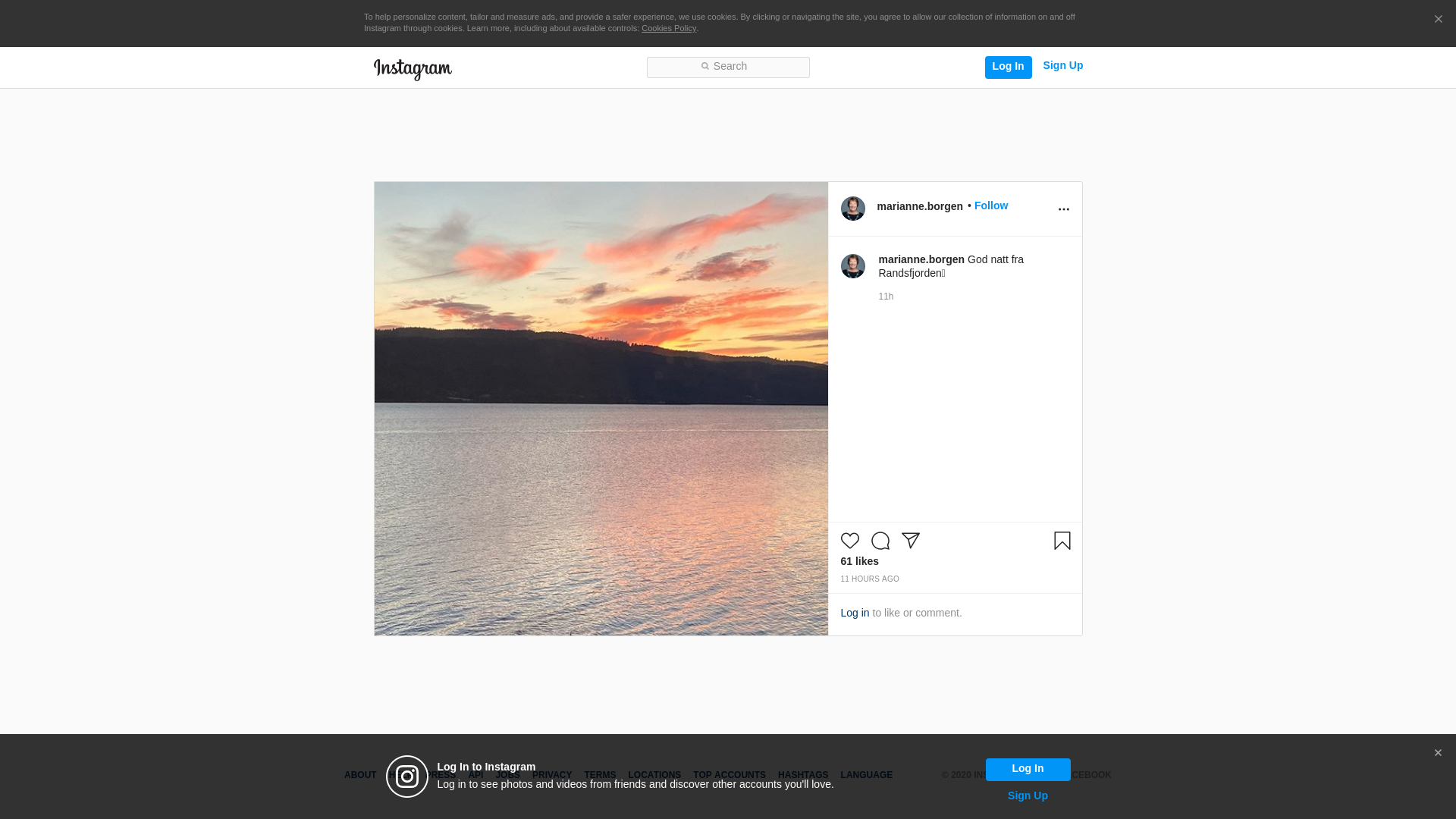
Task: Click the Instagram camera icon in bottom banner
Action: tap(407, 777)
